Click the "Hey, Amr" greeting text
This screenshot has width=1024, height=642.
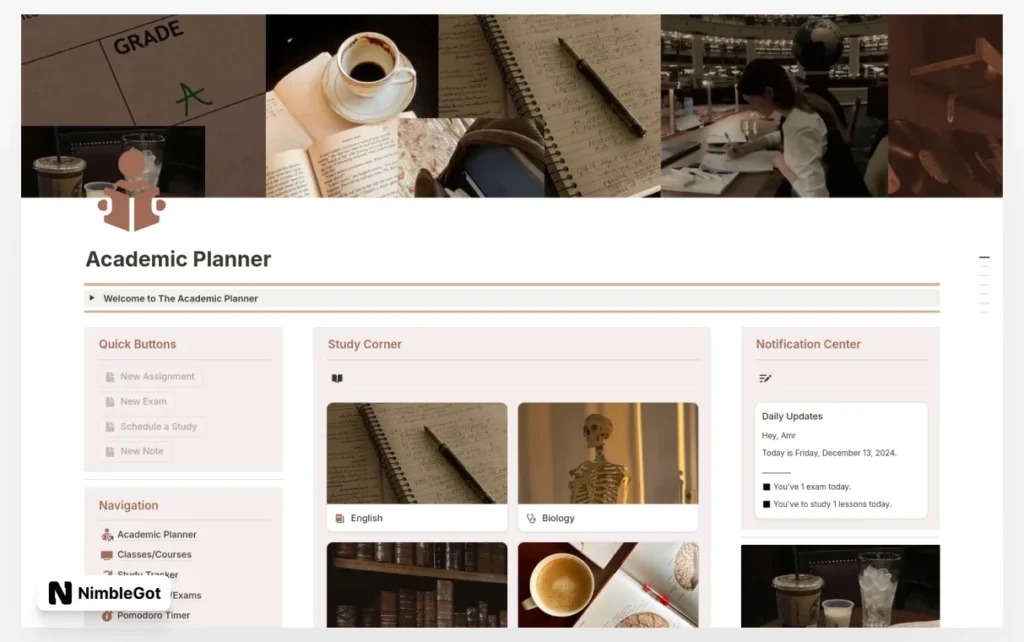click(778, 435)
